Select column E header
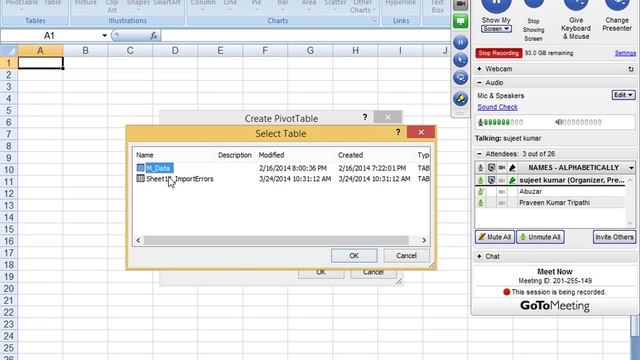Screen dimensions: 640x360 coord(220,51)
